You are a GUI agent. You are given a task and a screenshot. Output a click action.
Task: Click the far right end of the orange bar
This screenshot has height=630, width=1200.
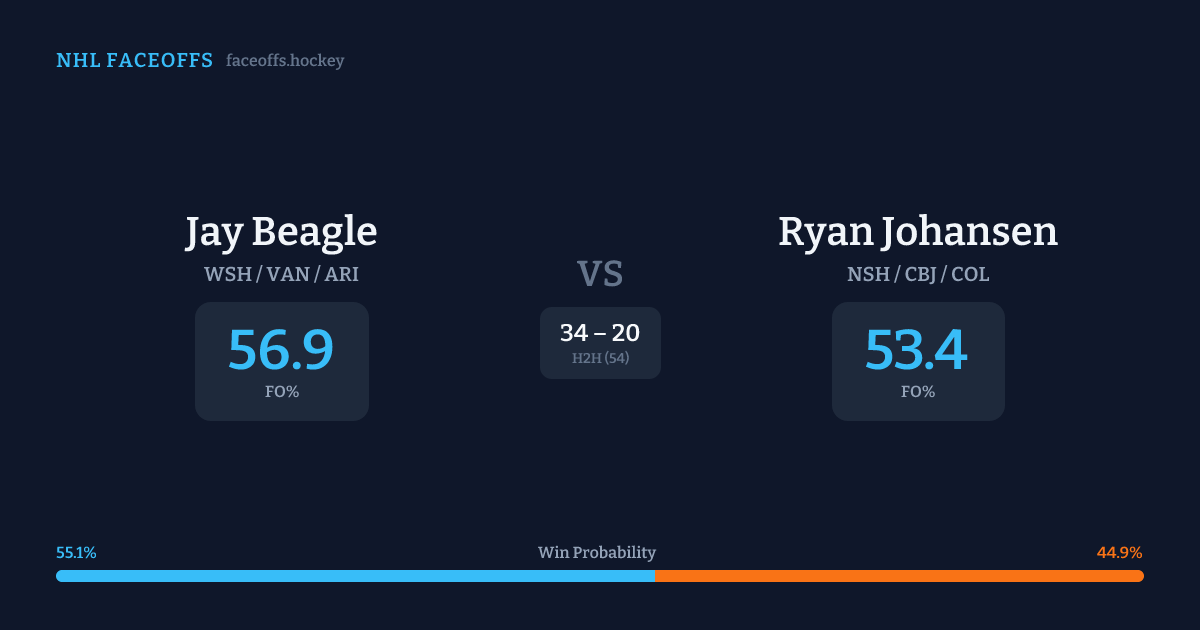click(1140, 576)
